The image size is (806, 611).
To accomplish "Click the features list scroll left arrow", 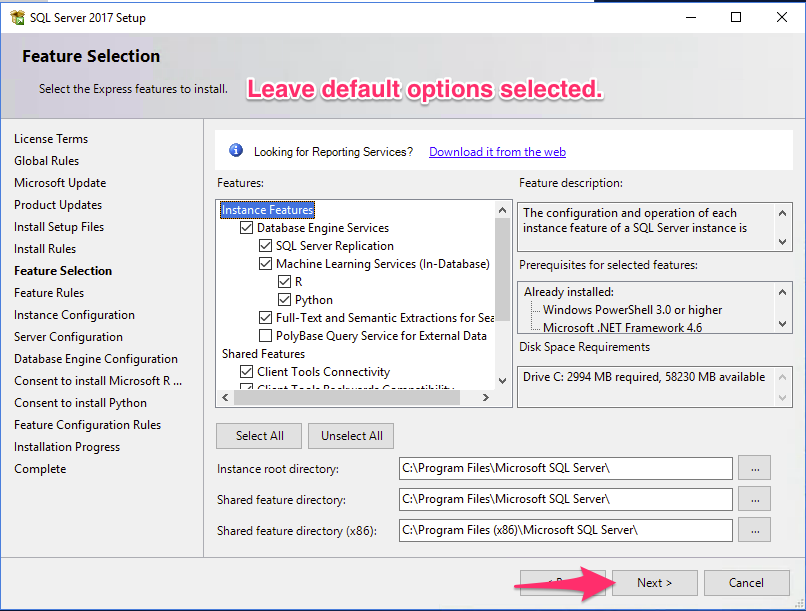I will pos(225,397).
